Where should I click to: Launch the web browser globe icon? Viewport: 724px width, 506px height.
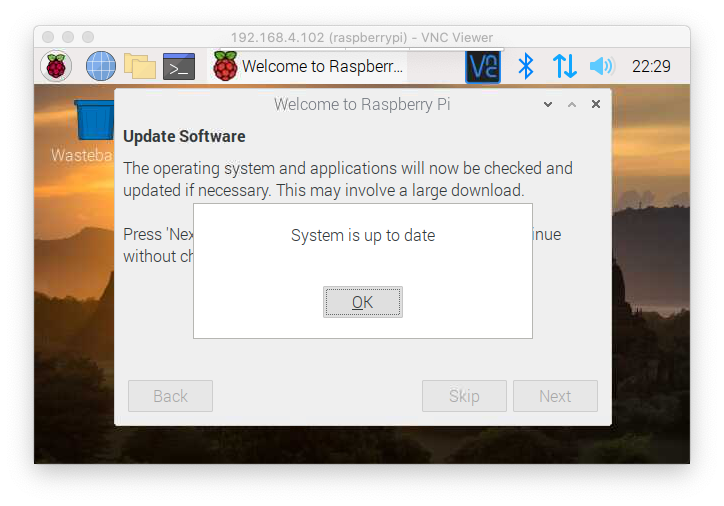pos(101,66)
